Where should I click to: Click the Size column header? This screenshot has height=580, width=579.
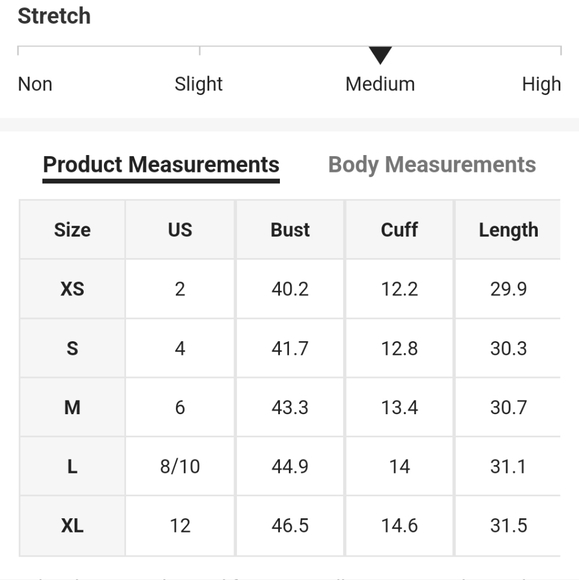coord(72,230)
